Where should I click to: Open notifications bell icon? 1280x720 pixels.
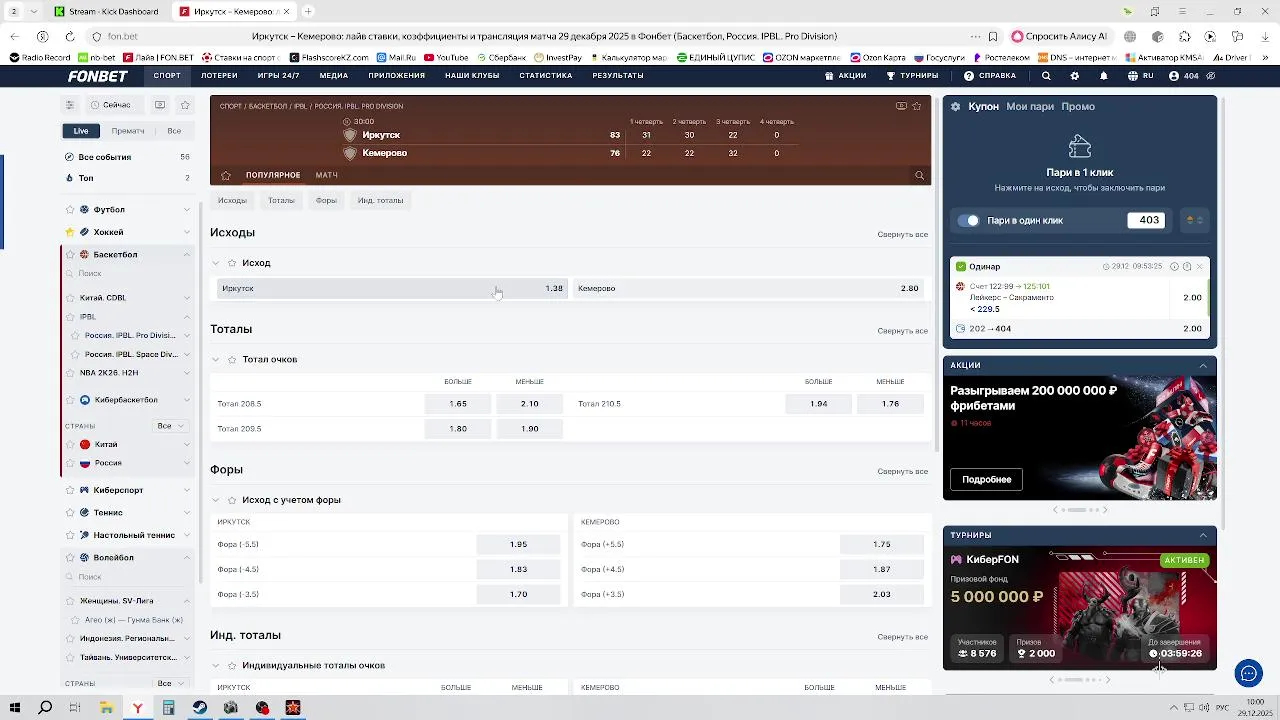(x=1104, y=76)
